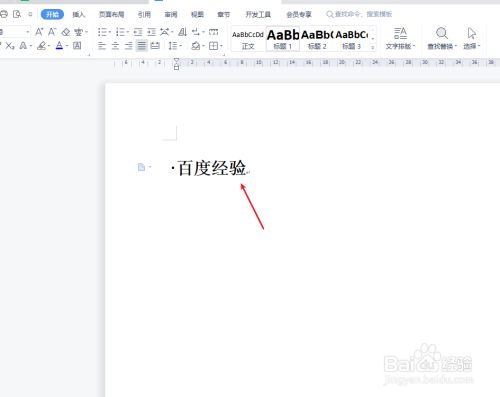
Task: Click the page icon beside the 百度经验 paragraph
Action: tap(141, 167)
